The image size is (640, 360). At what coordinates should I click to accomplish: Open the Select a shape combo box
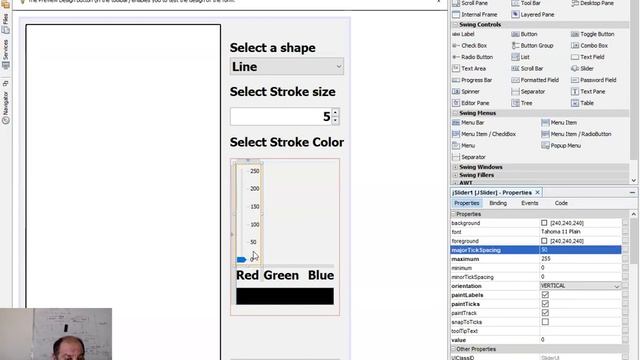tap(287, 67)
